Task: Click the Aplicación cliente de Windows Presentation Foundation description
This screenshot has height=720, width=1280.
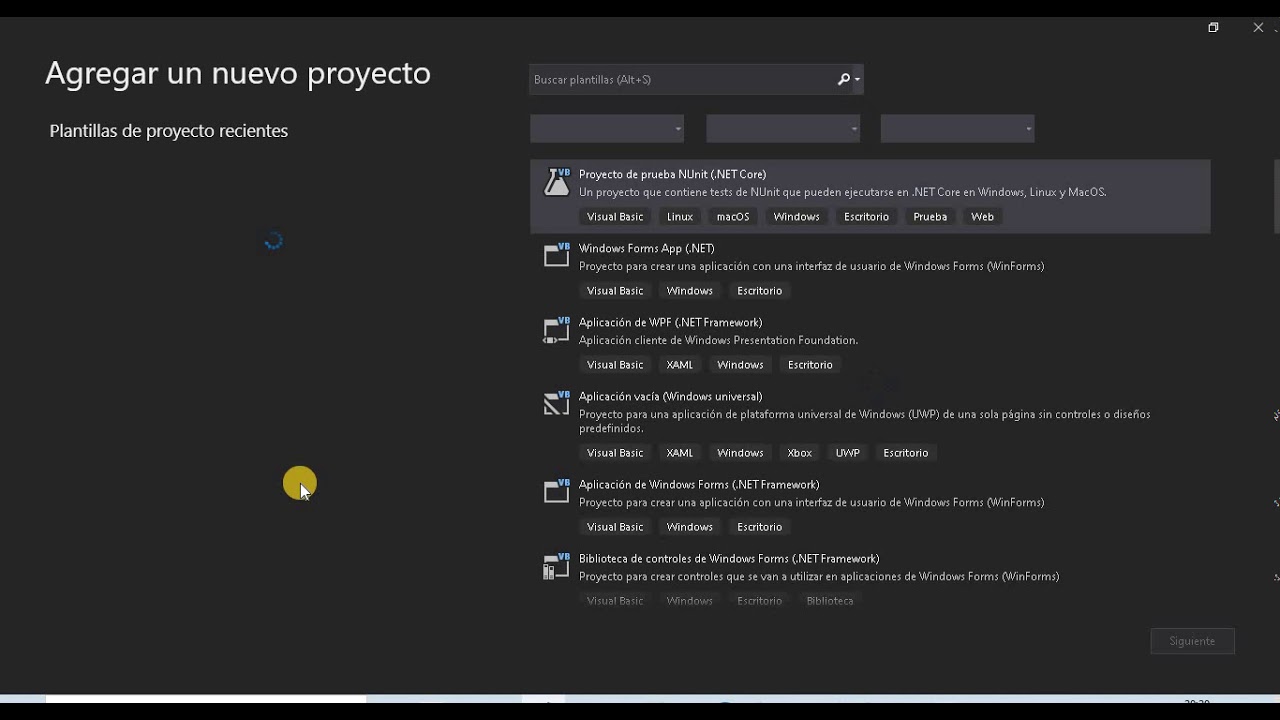Action: [719, 340]
